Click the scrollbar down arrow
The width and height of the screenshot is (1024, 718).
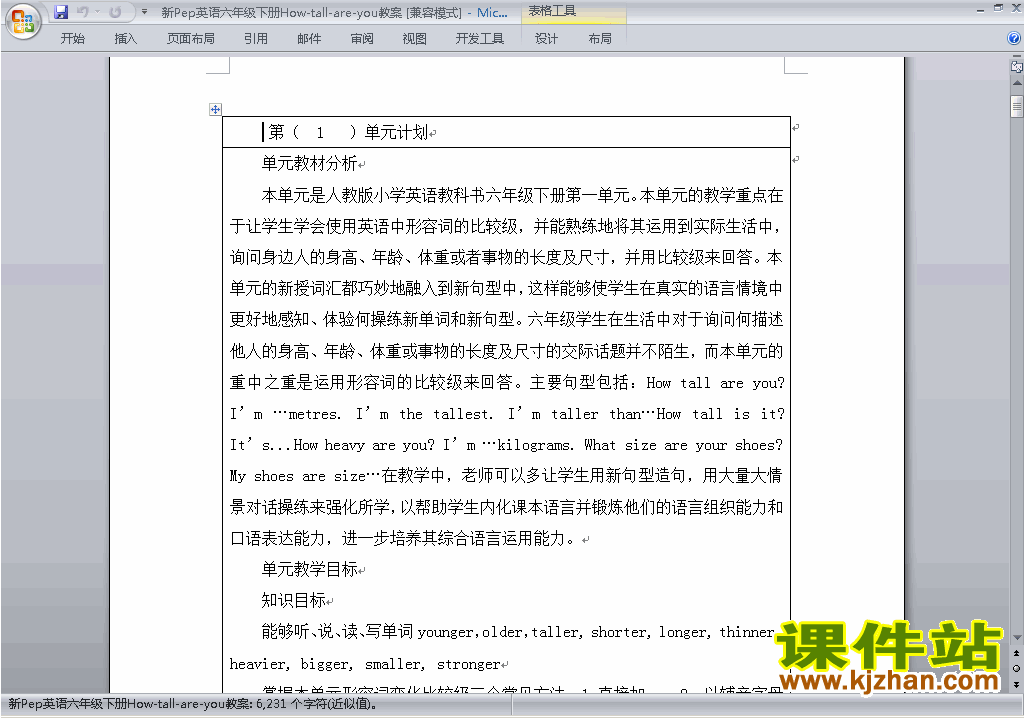1017,638
